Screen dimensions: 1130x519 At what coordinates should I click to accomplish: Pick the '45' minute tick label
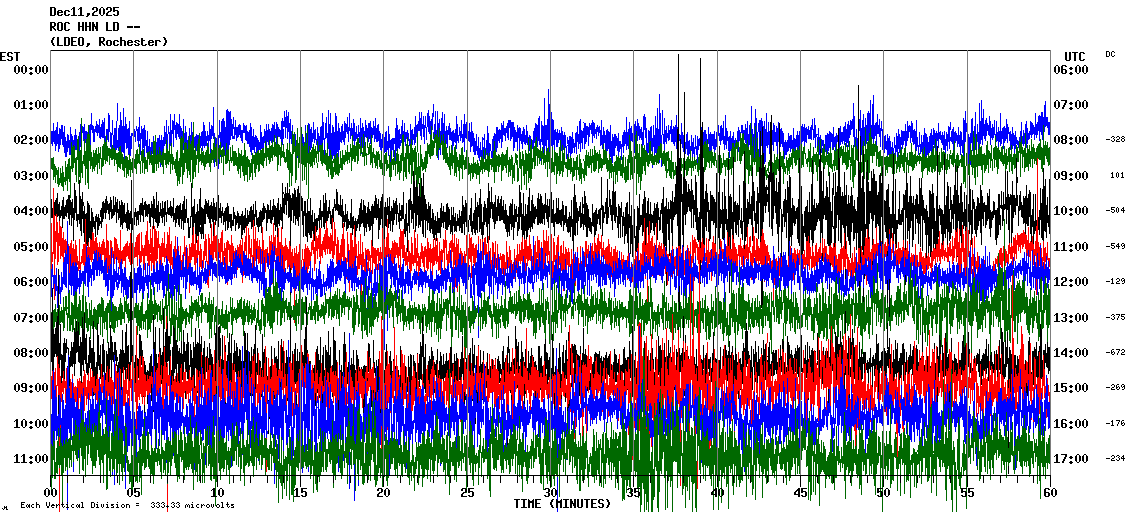[800, 492]
